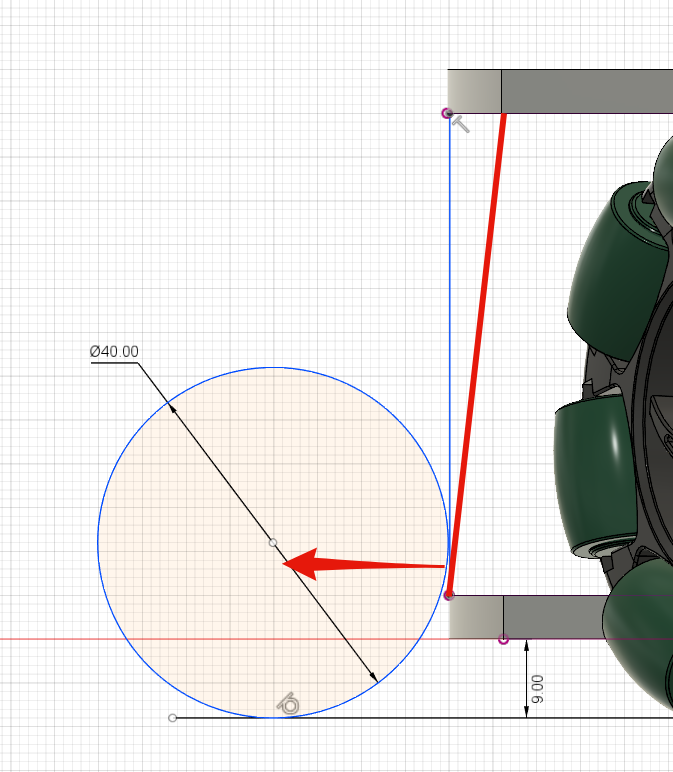Click the purple point under lower gray bar
The width and height of the screenshot is (673, 772).
[503, 639]
